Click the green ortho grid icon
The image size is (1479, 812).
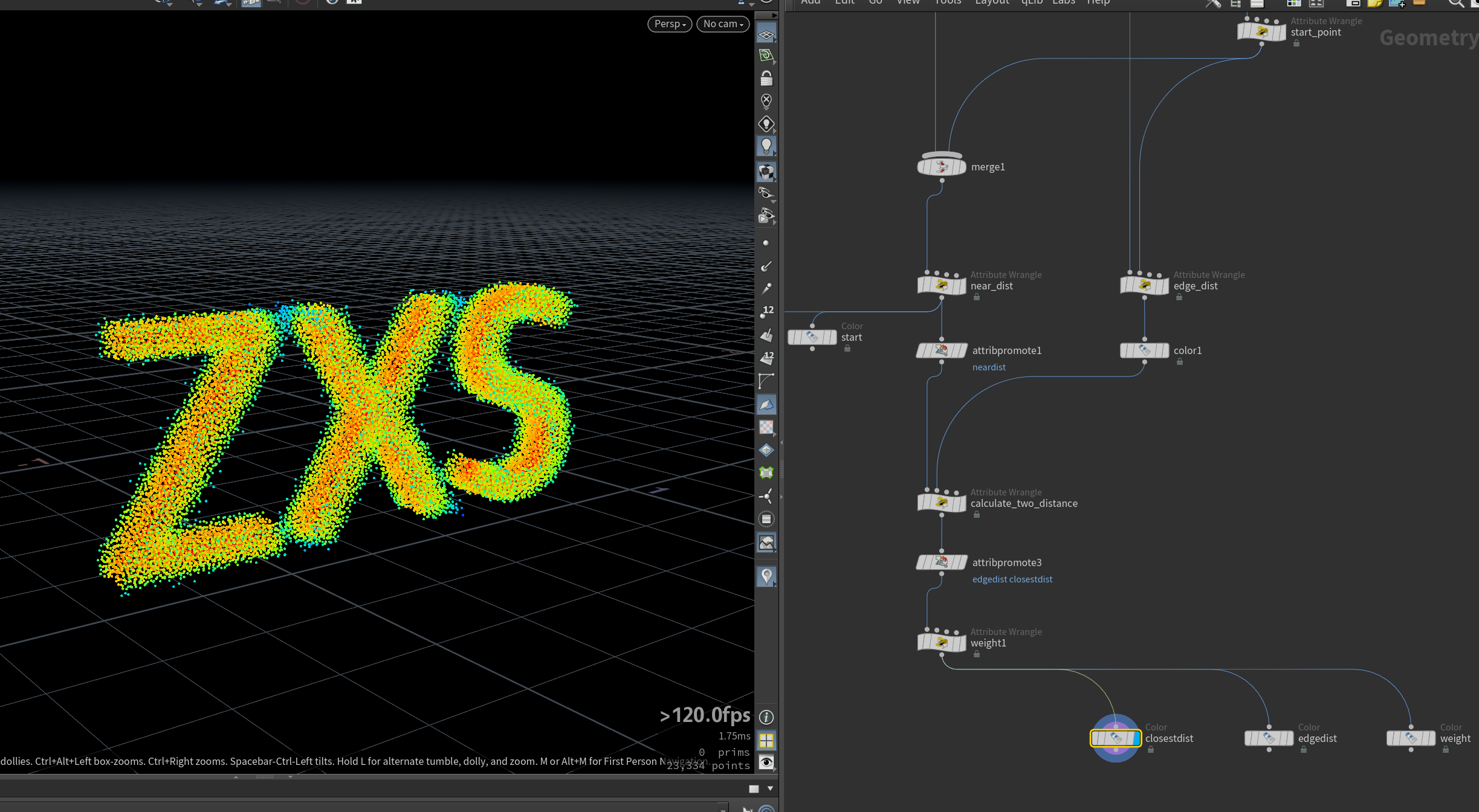(x=766, y=56)
